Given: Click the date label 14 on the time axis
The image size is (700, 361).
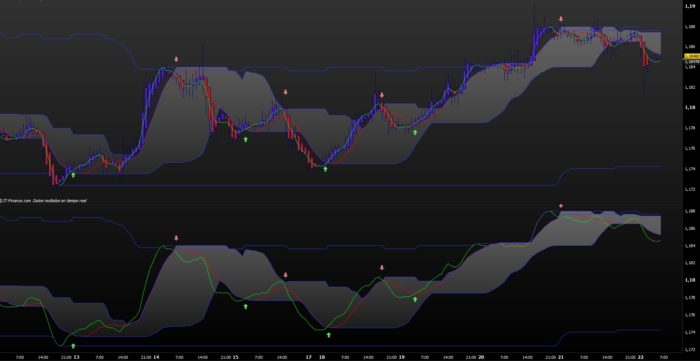Looking at the screenshot, I should 156,357.
